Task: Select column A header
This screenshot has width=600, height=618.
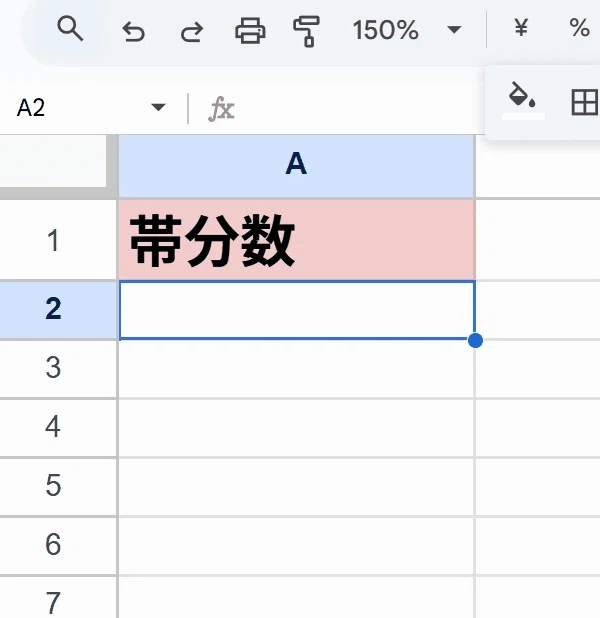Action: click(x=296, y=165)
